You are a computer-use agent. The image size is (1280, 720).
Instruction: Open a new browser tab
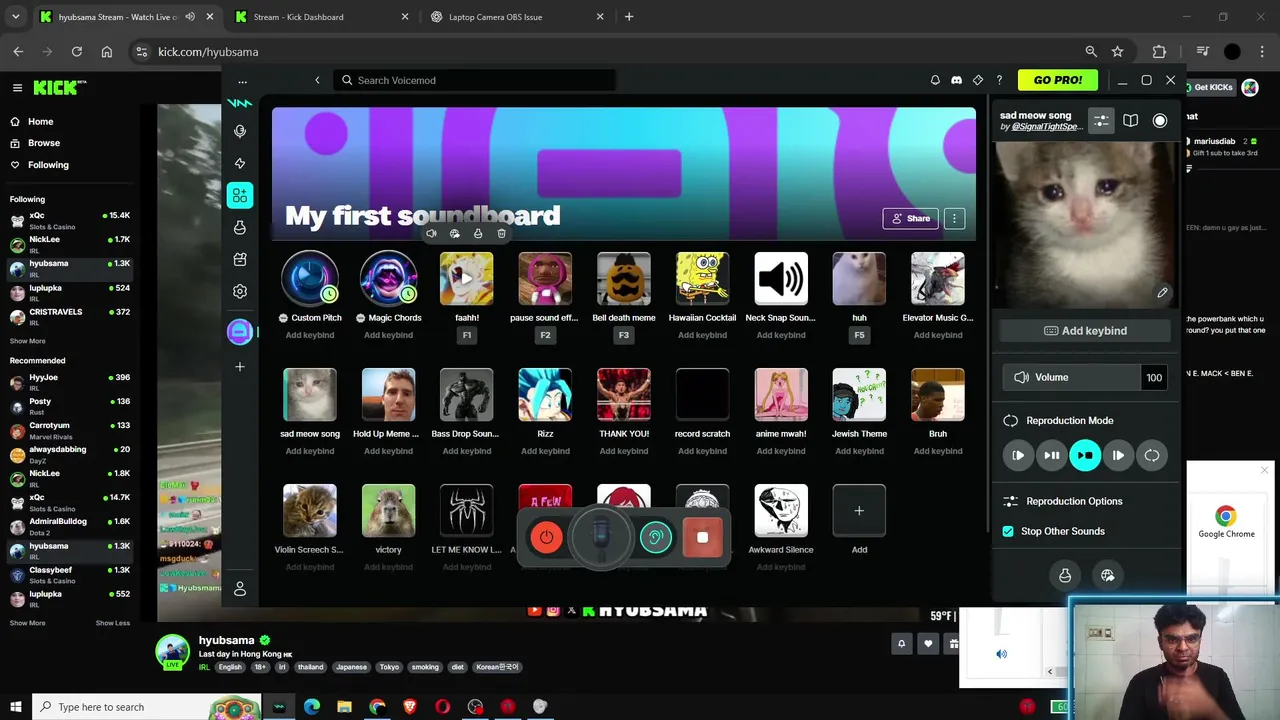click(x=629, y=17)
